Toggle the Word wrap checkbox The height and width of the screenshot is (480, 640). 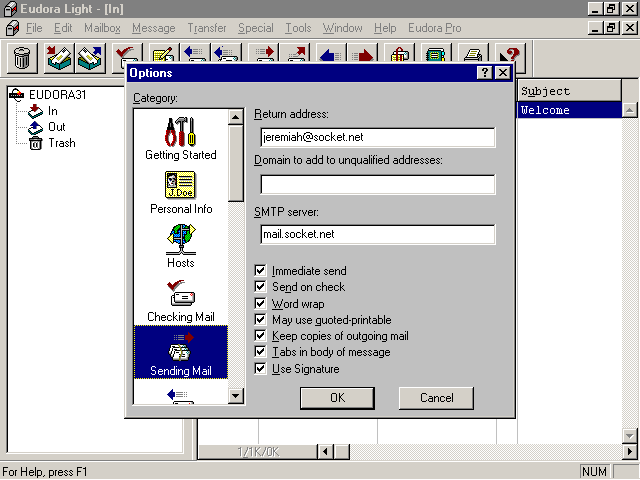260,303
